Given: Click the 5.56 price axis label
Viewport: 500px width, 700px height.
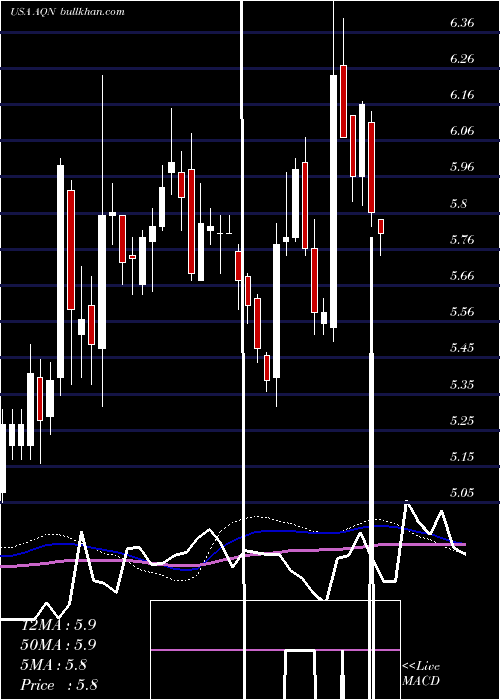Looking at the screenshot, I should point(462,311).
